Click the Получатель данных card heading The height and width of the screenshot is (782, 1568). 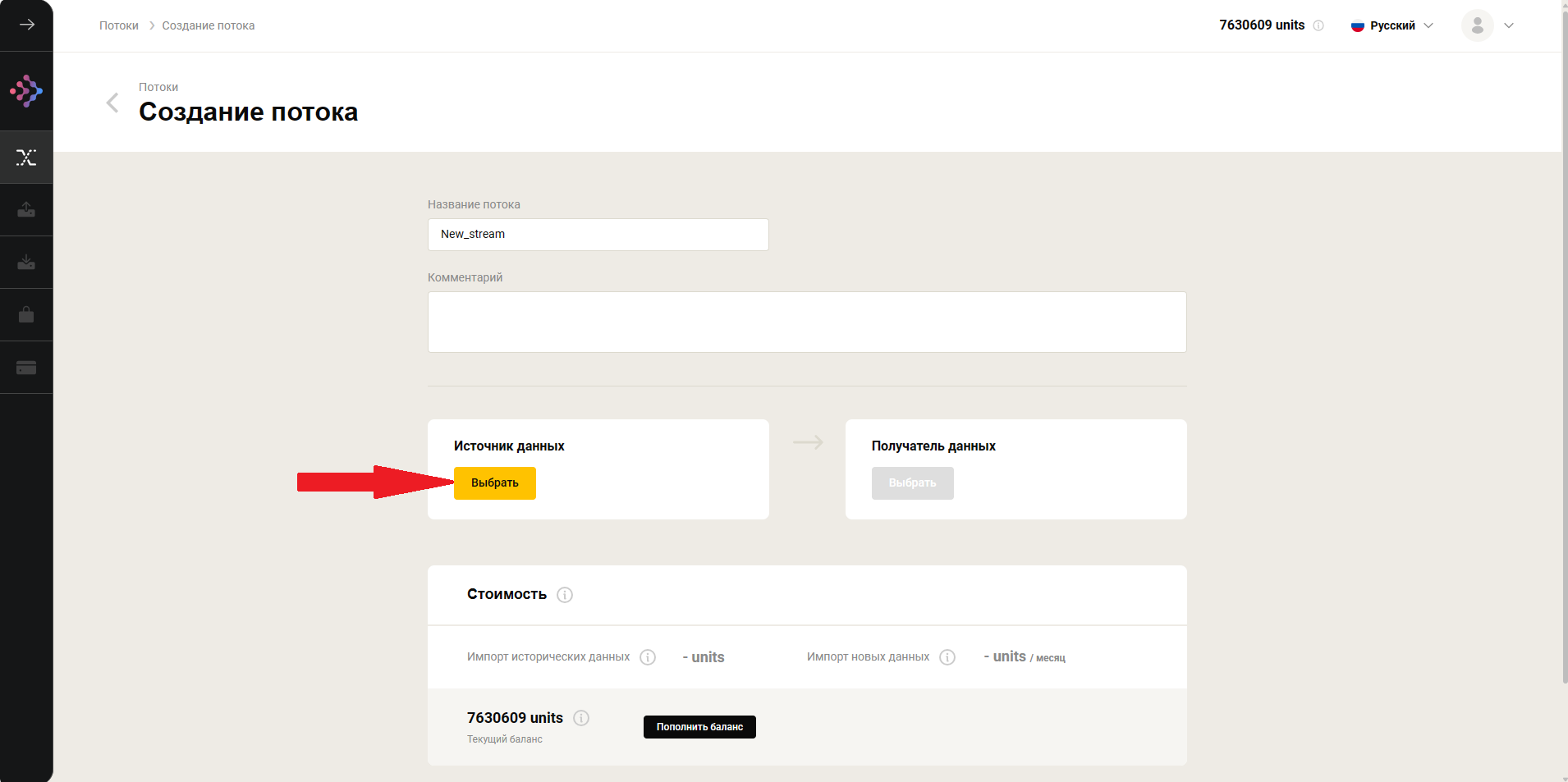(x=933, y=446)
